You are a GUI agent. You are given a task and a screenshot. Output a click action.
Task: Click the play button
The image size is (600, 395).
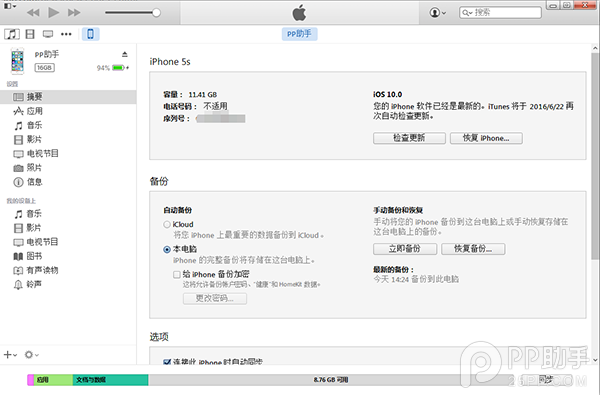[54, 12]
